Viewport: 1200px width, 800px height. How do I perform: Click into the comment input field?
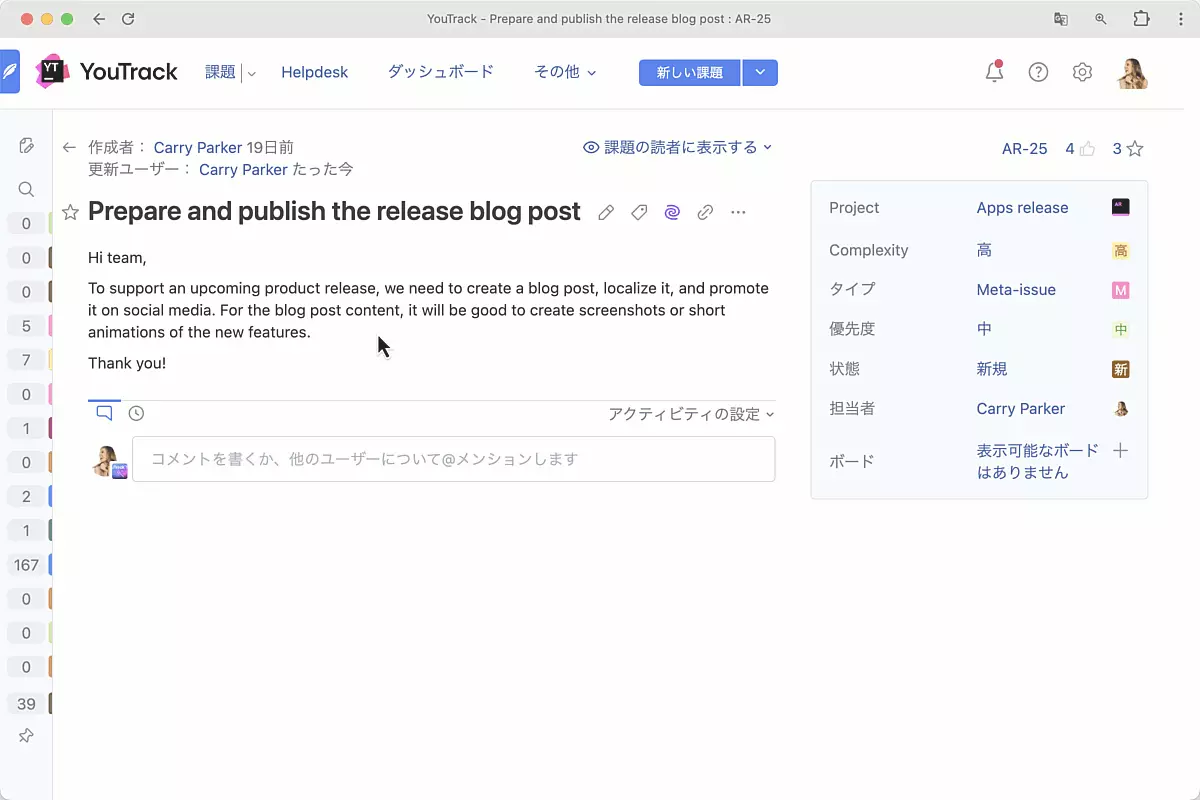pyautogui.click(x=453, y=459)
